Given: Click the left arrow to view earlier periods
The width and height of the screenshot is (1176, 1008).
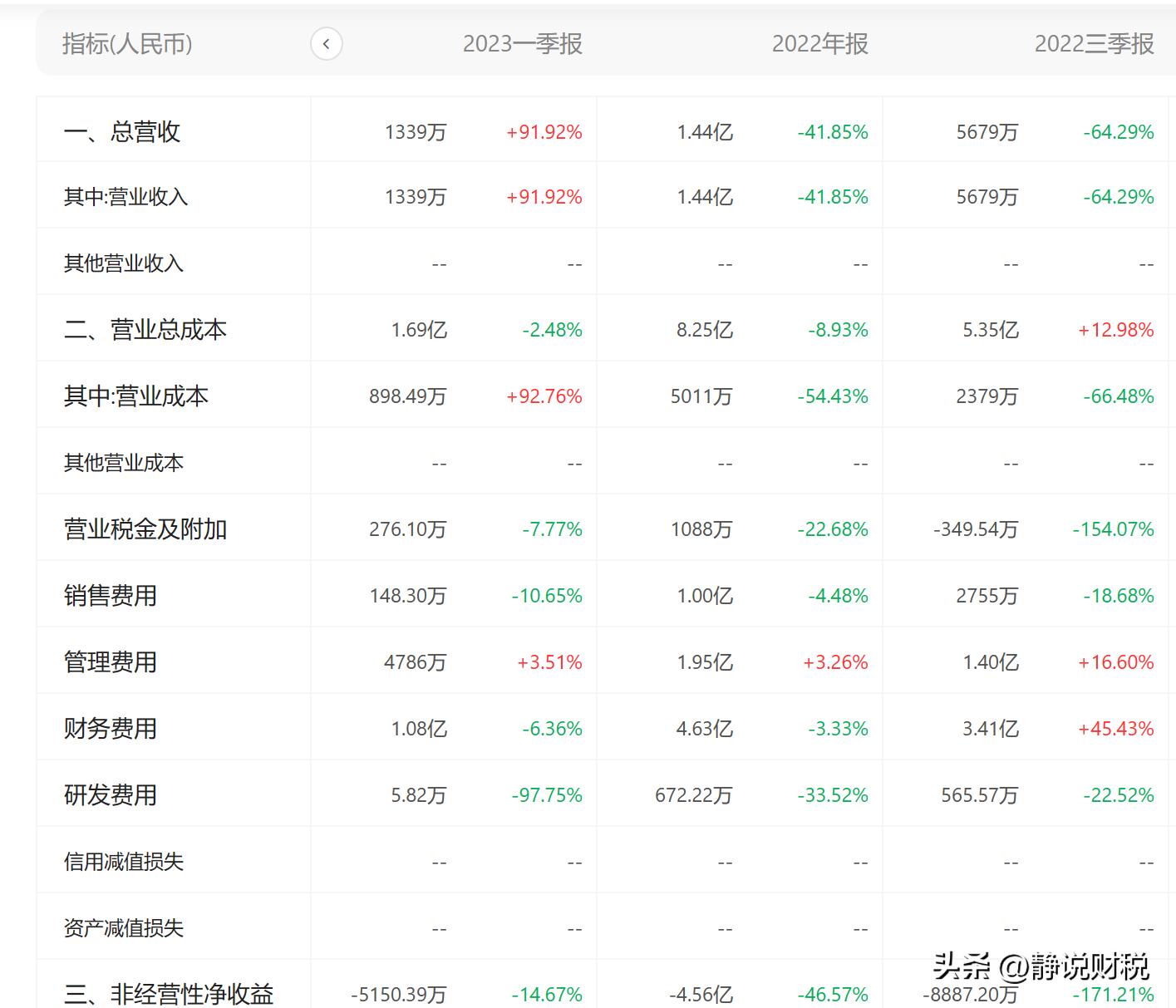Looking at the screenshot, I should pyautogui.click(x=327, y=43).
